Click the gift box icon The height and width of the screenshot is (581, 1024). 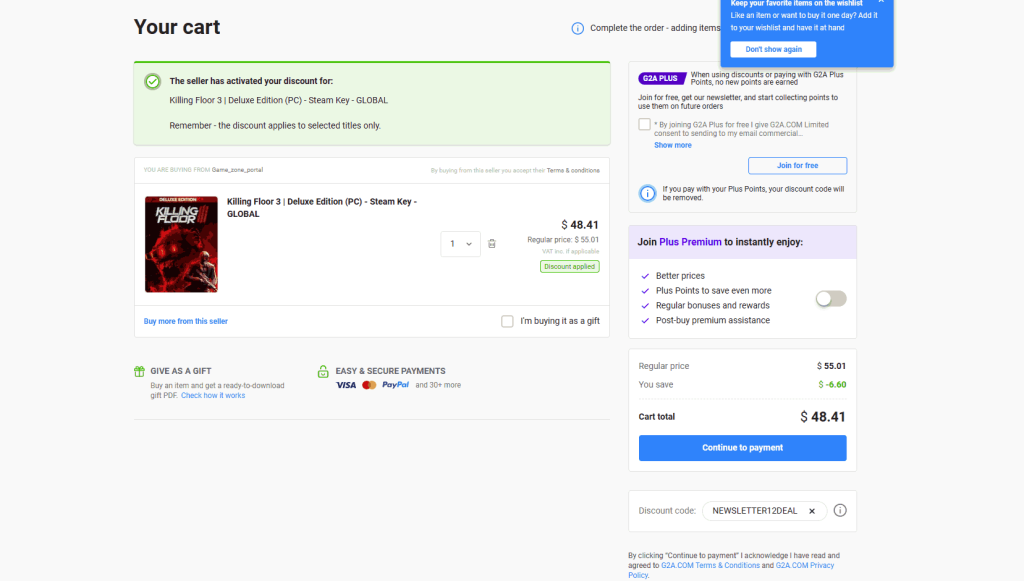(139, 371)
